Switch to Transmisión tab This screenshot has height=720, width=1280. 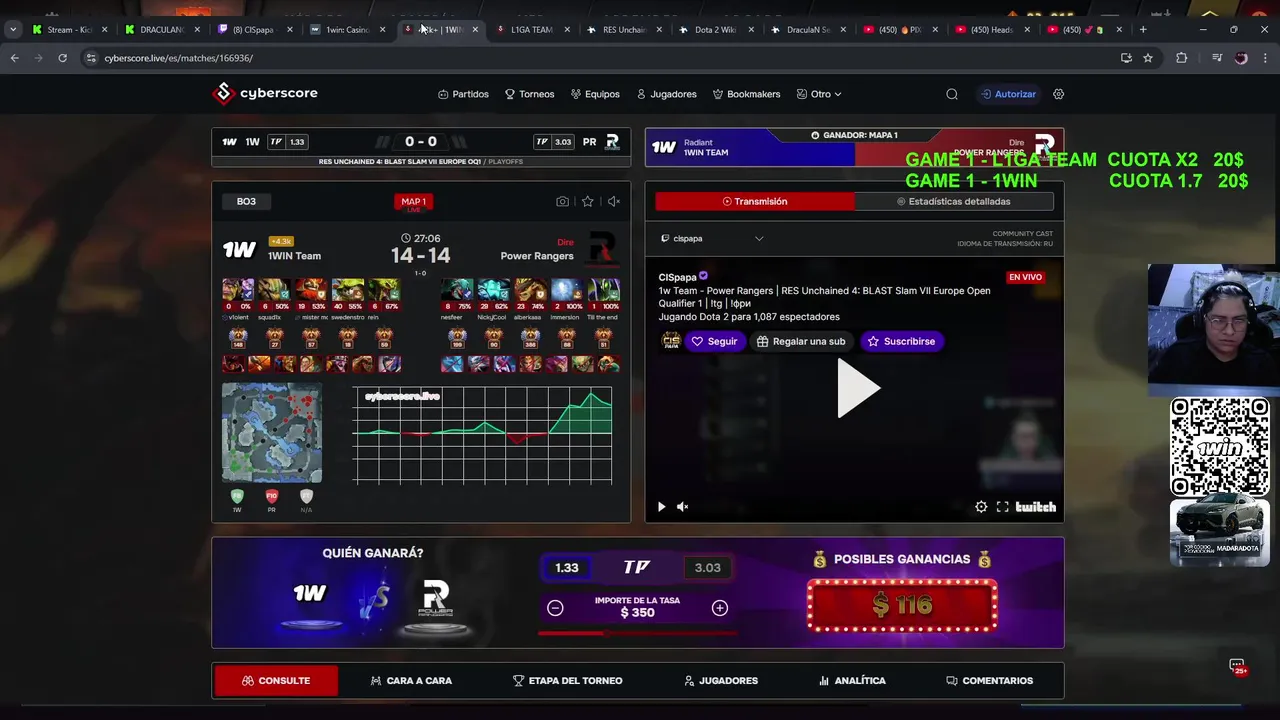tap(755, 201)
